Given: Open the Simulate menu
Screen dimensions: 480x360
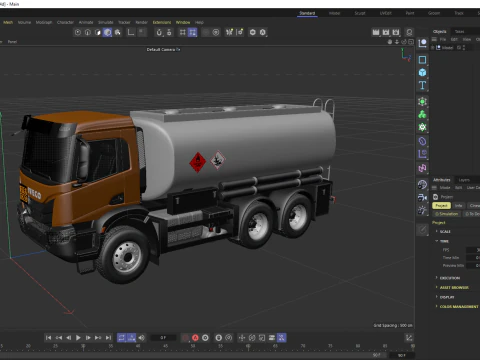Looking at the screenshot, I should pyautogui.click(x=106, y=22).
